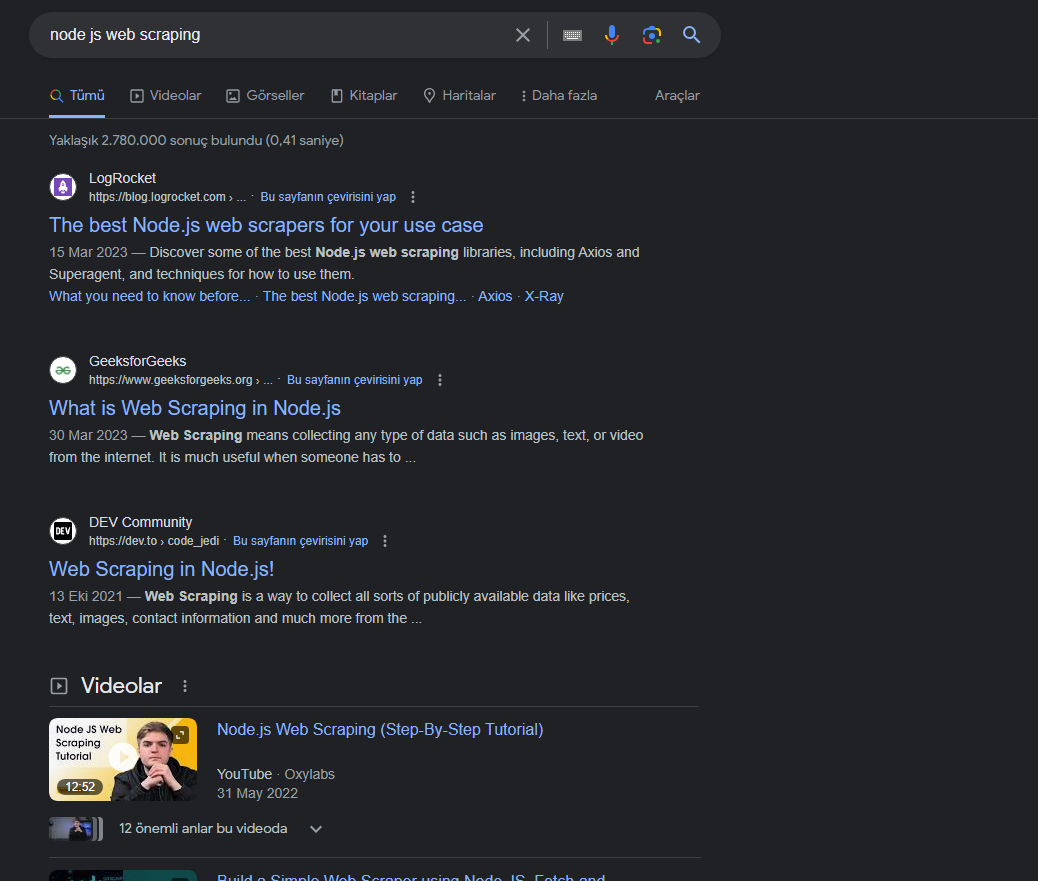Click the https://dev.to › code_jedi URL text

[x=154, y=541]
